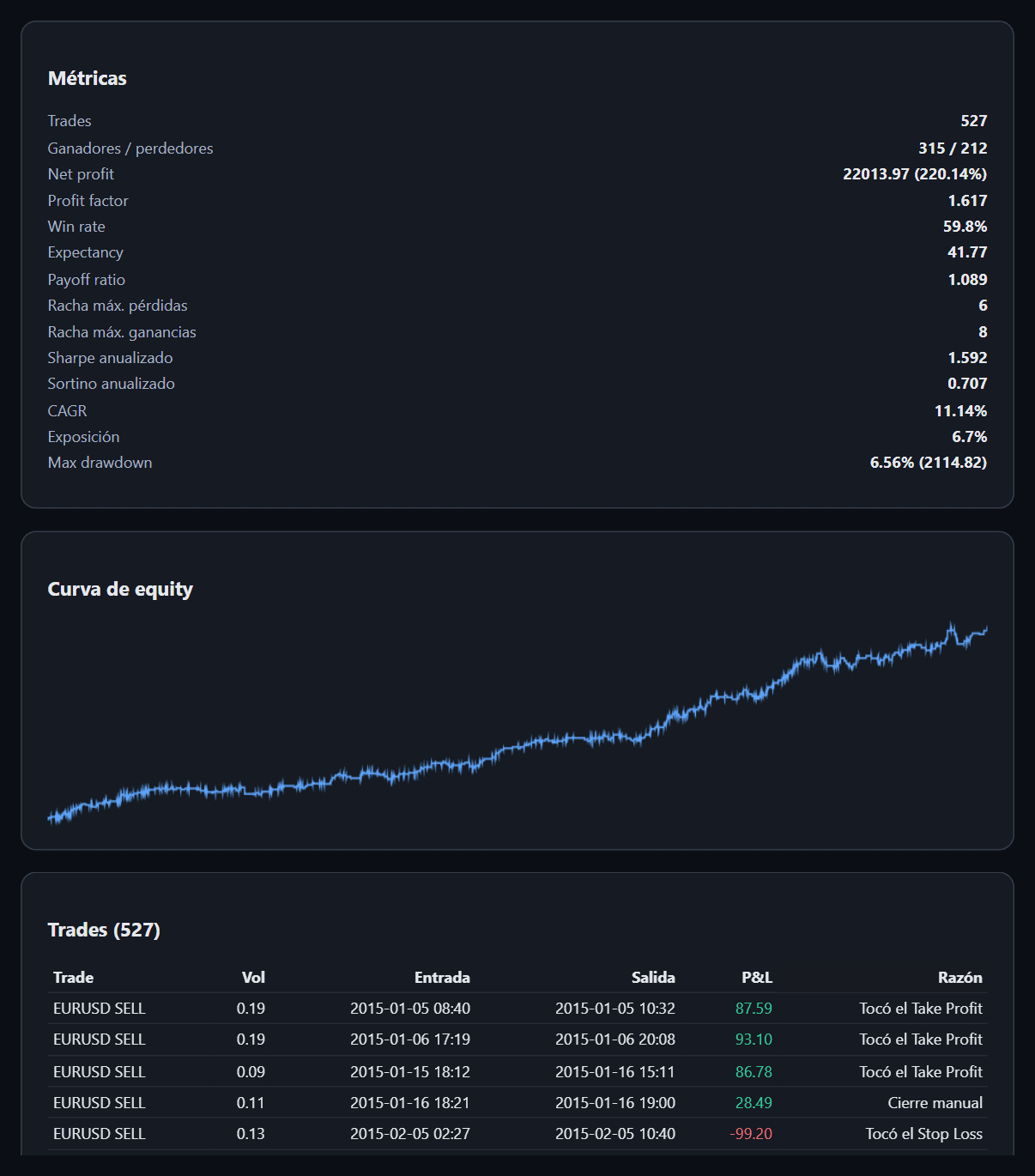Select the entry time 2015-01-05 08:40
Screen dimensions: 1035x1176
[410, 1009]
